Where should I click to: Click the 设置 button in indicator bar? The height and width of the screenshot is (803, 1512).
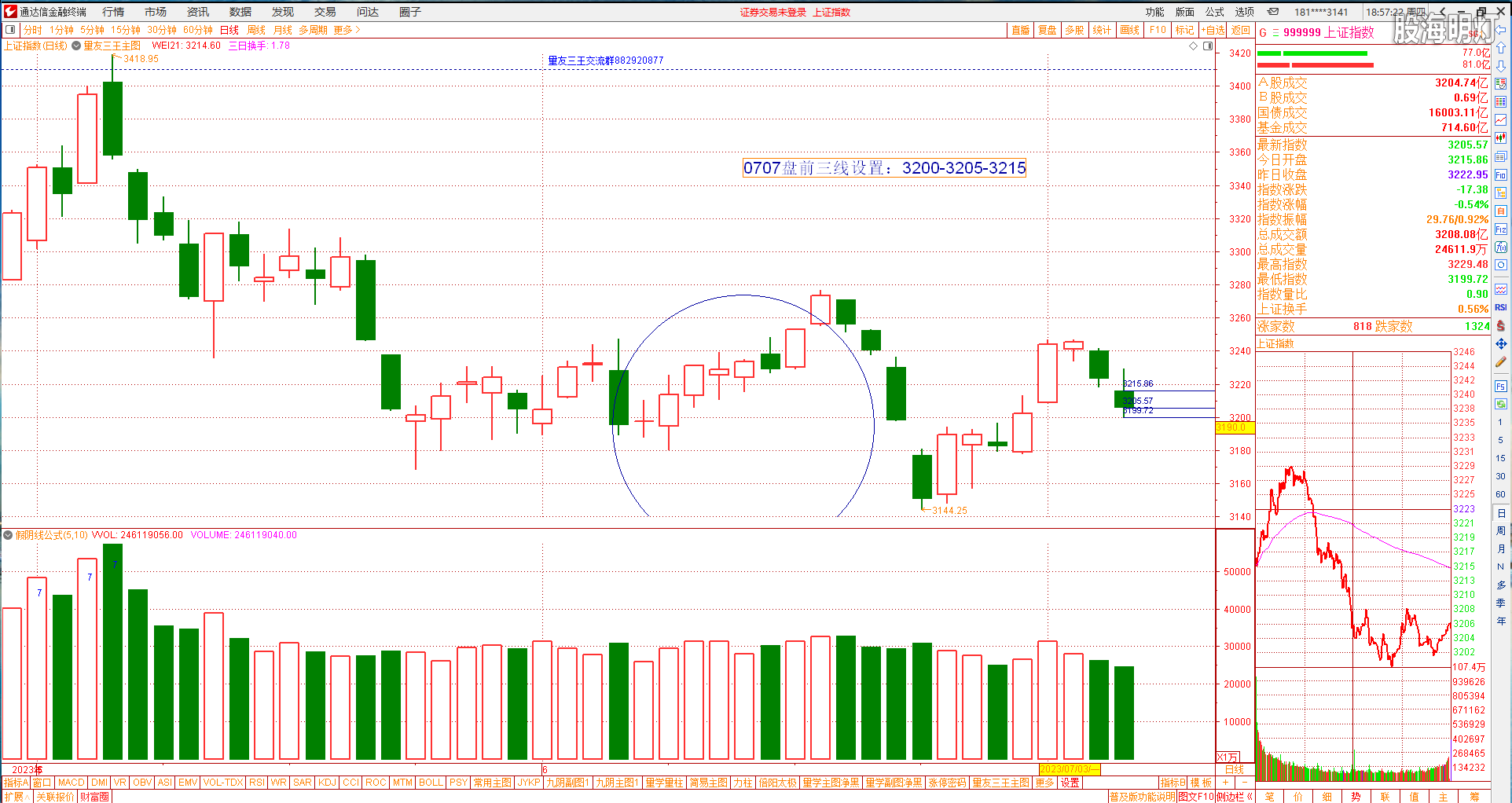[1070, 783]
